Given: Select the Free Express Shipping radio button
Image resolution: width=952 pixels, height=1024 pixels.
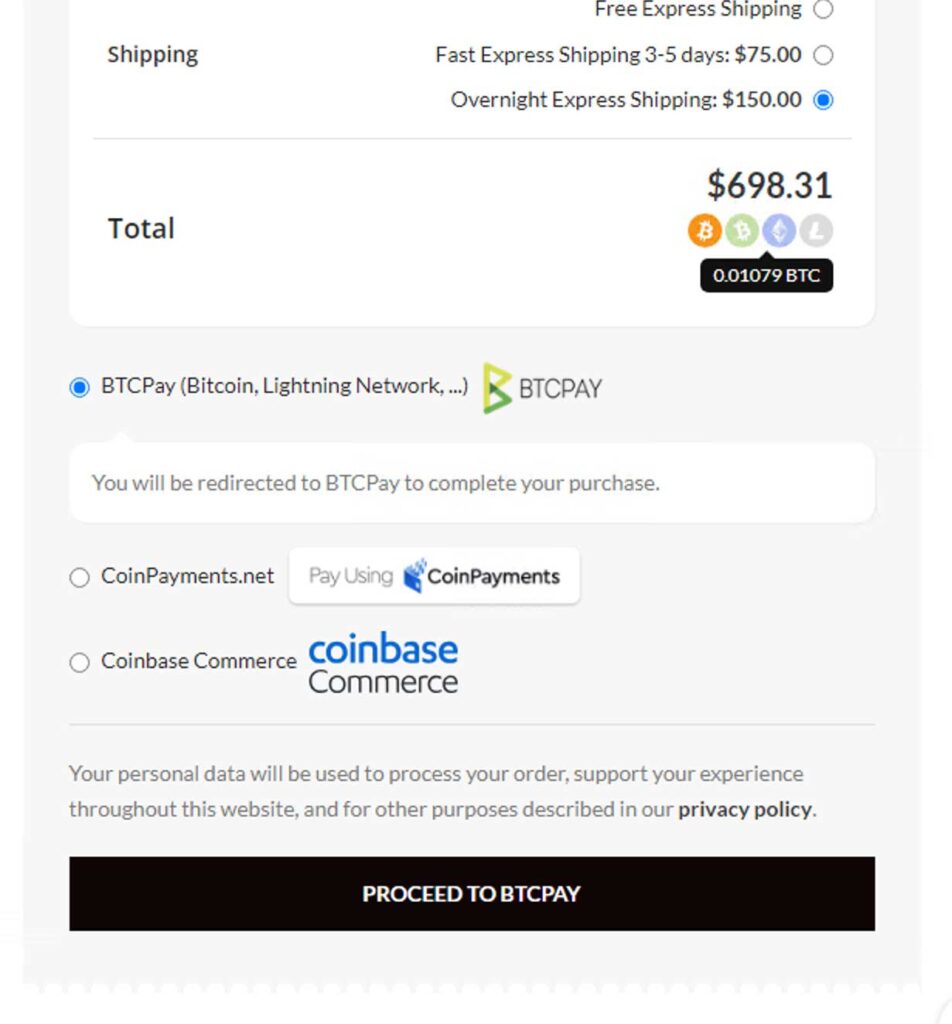Looking at the screenshot, I should 823,10.
